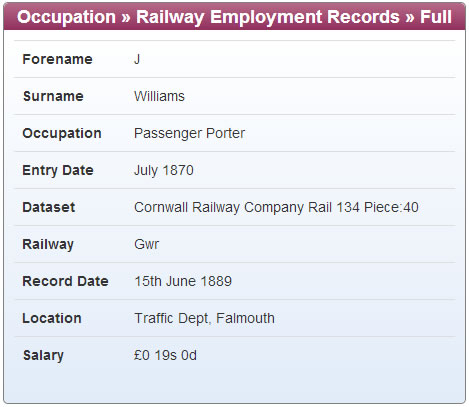Click the July 1870 entry date
The width and height of the screenshot is (469, 407).
pyautogui.click(x=164, y=170)
